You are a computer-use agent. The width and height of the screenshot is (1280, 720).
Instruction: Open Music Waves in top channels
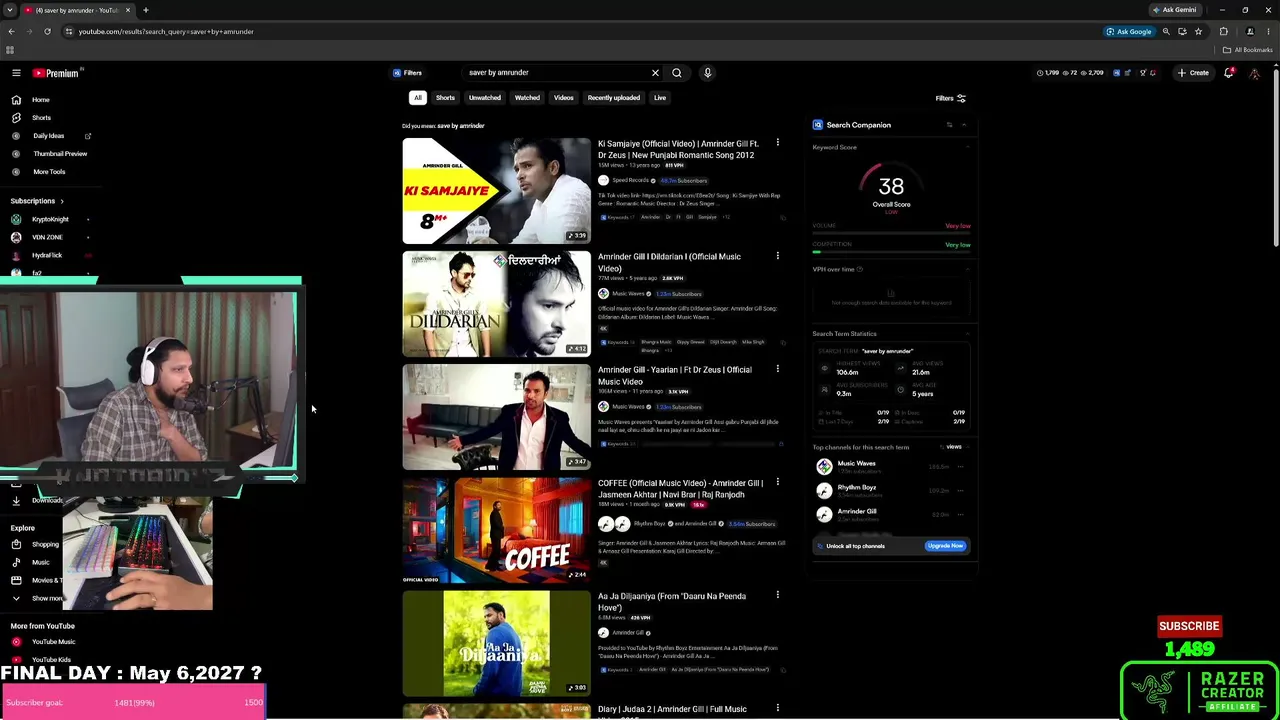(x=856, y=466)
